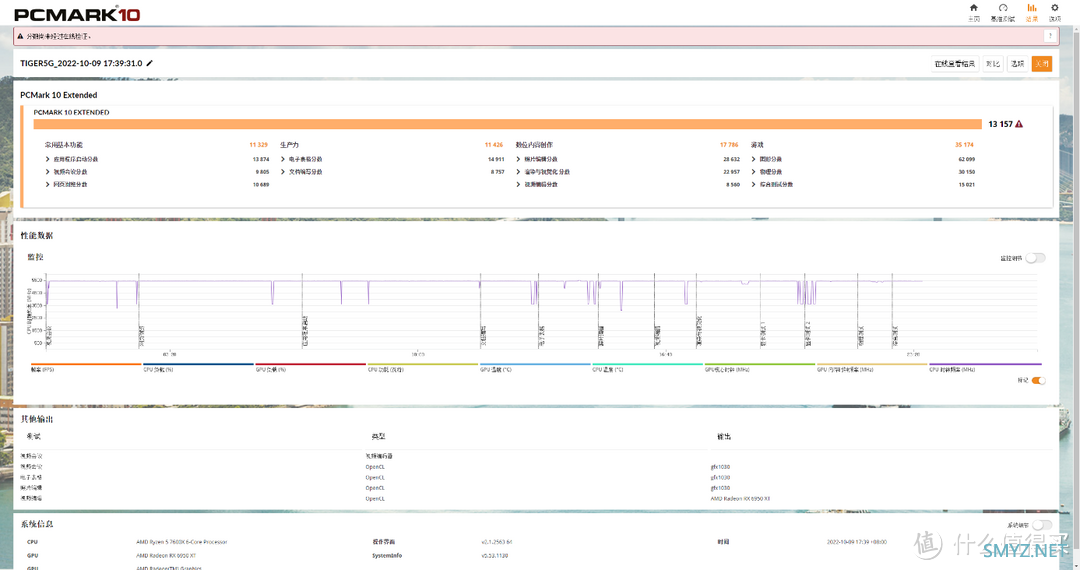Expand the rendering and visualization row (22 957)

coord(628,172)
